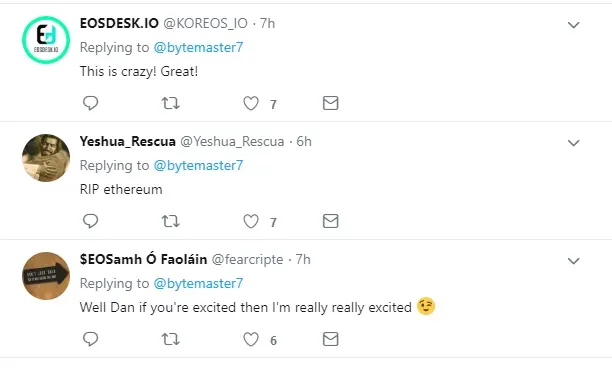612x368 pixels.
Task: Open @bytemaster7 link in EOSDESK.IO reply
Action: click(x=198, y=48)
